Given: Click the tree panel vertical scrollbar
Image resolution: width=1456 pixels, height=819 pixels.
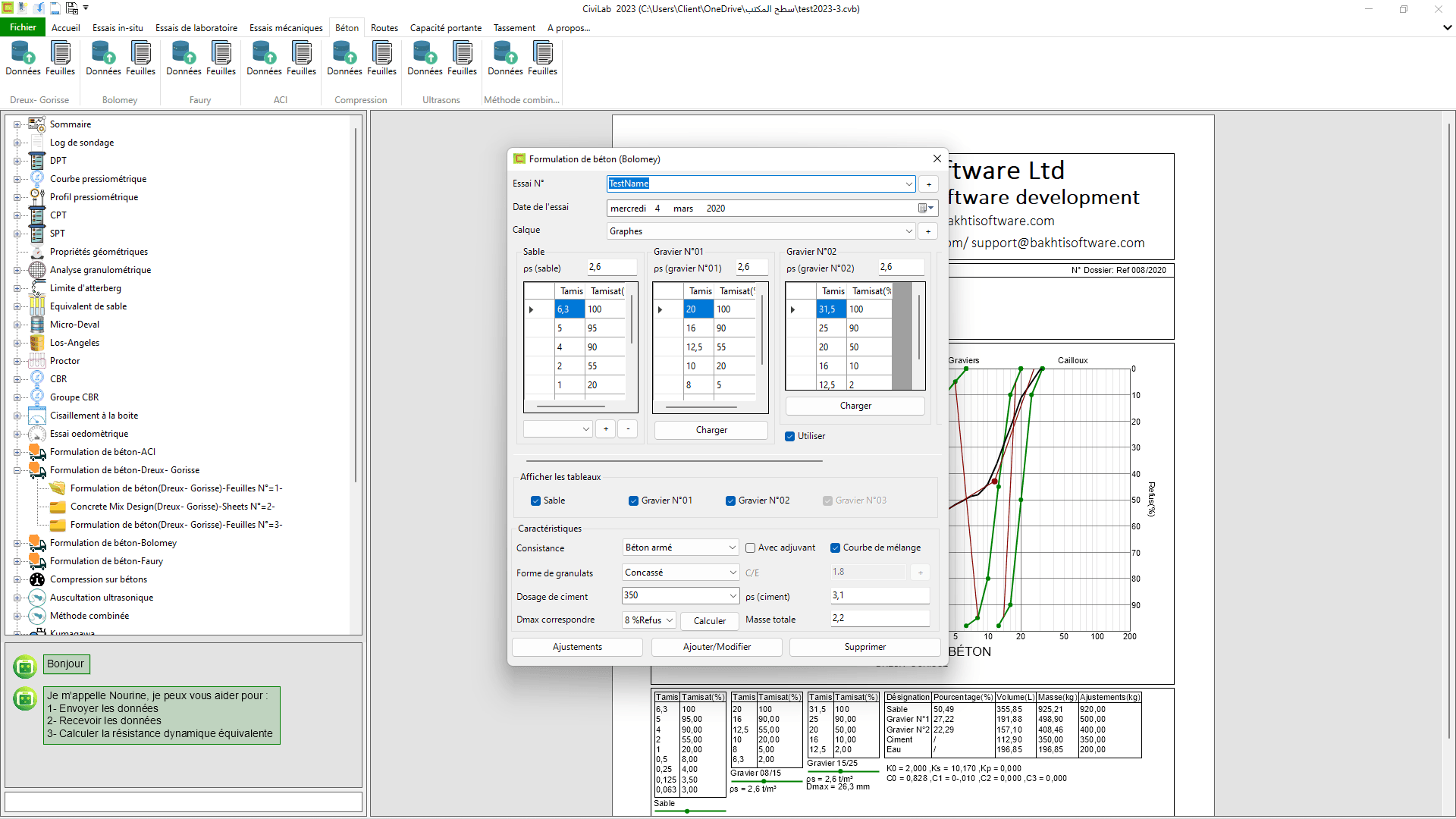Looking at the screenshot, I should [356, 303].
